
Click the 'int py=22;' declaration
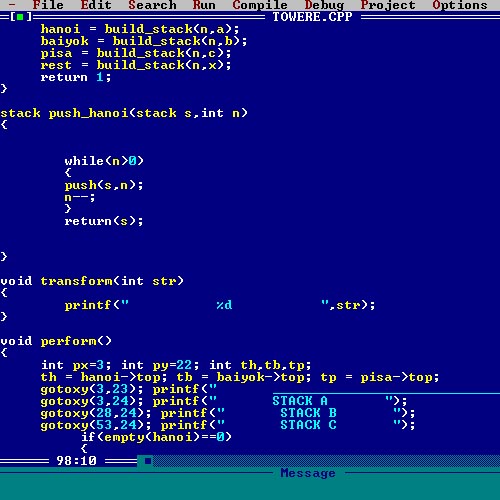tap(160, 365)
